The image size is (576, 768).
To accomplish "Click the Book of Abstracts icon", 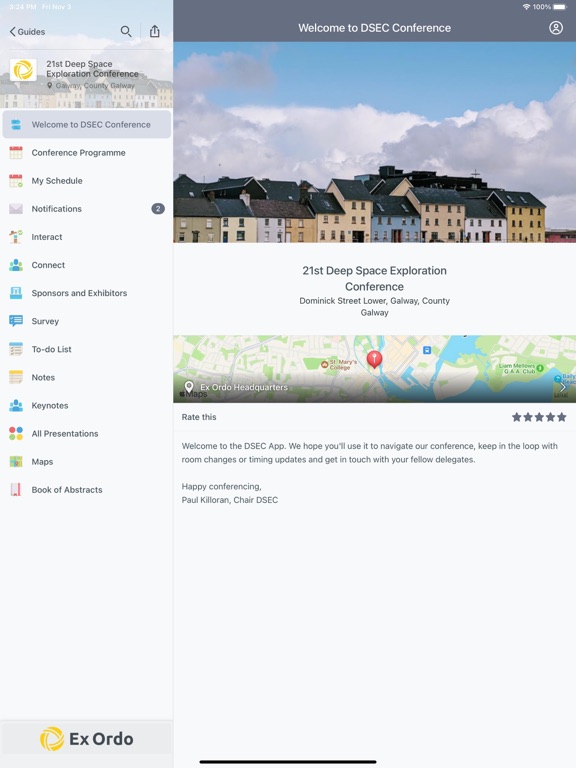I will coord(16,490).
